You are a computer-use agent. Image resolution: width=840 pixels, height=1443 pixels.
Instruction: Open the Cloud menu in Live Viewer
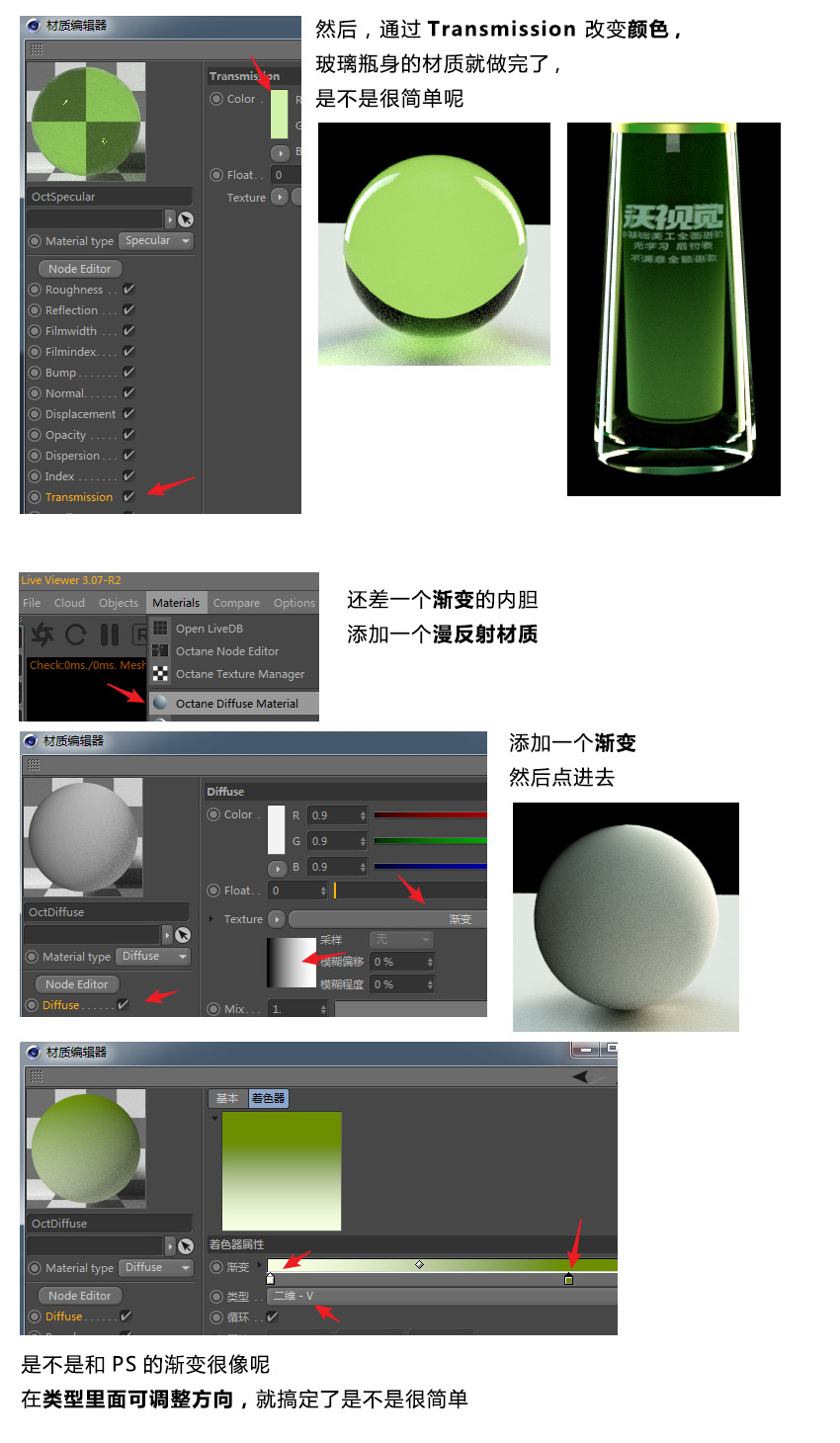[69, 603]
